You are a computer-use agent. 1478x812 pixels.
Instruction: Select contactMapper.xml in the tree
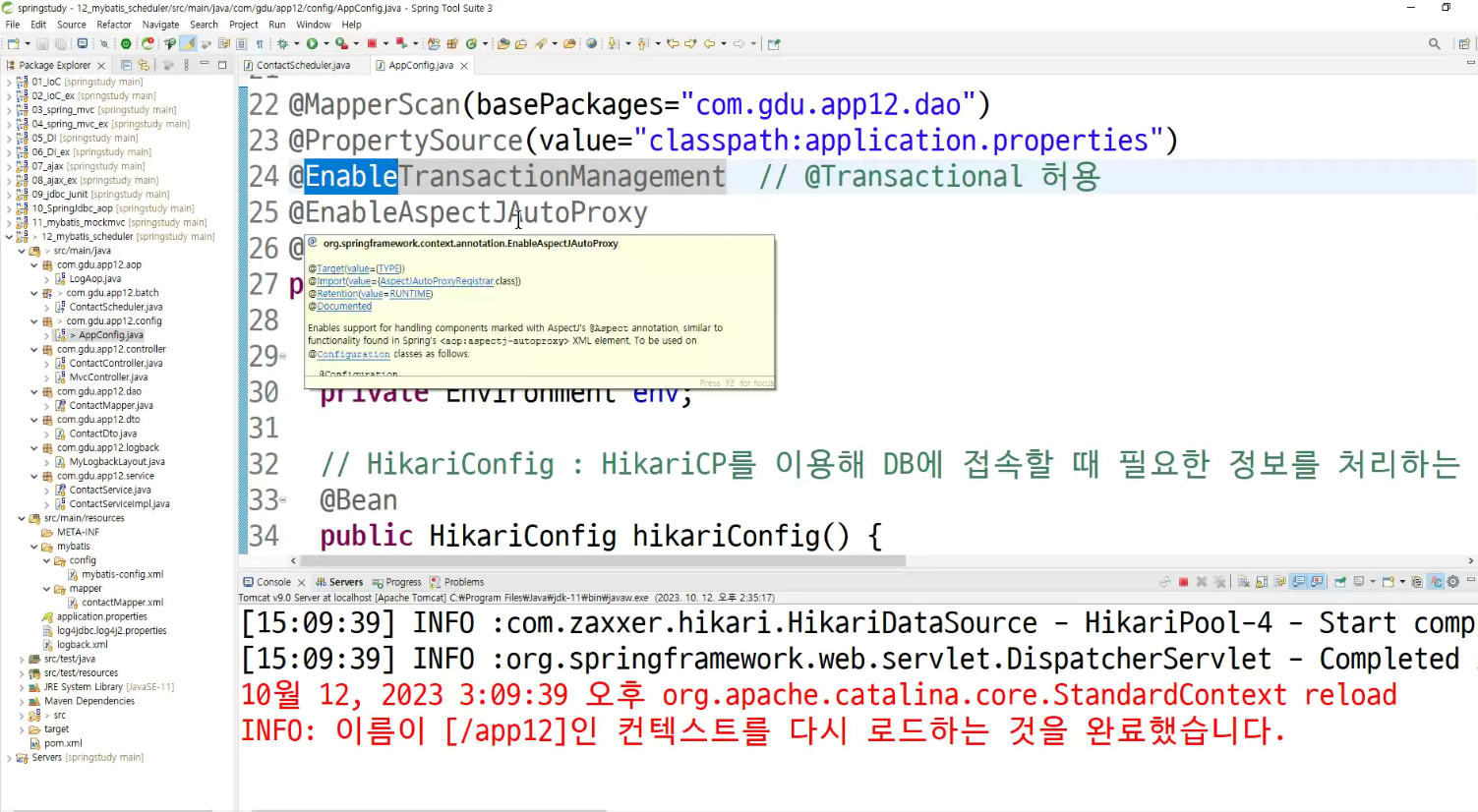coord(122,603)
